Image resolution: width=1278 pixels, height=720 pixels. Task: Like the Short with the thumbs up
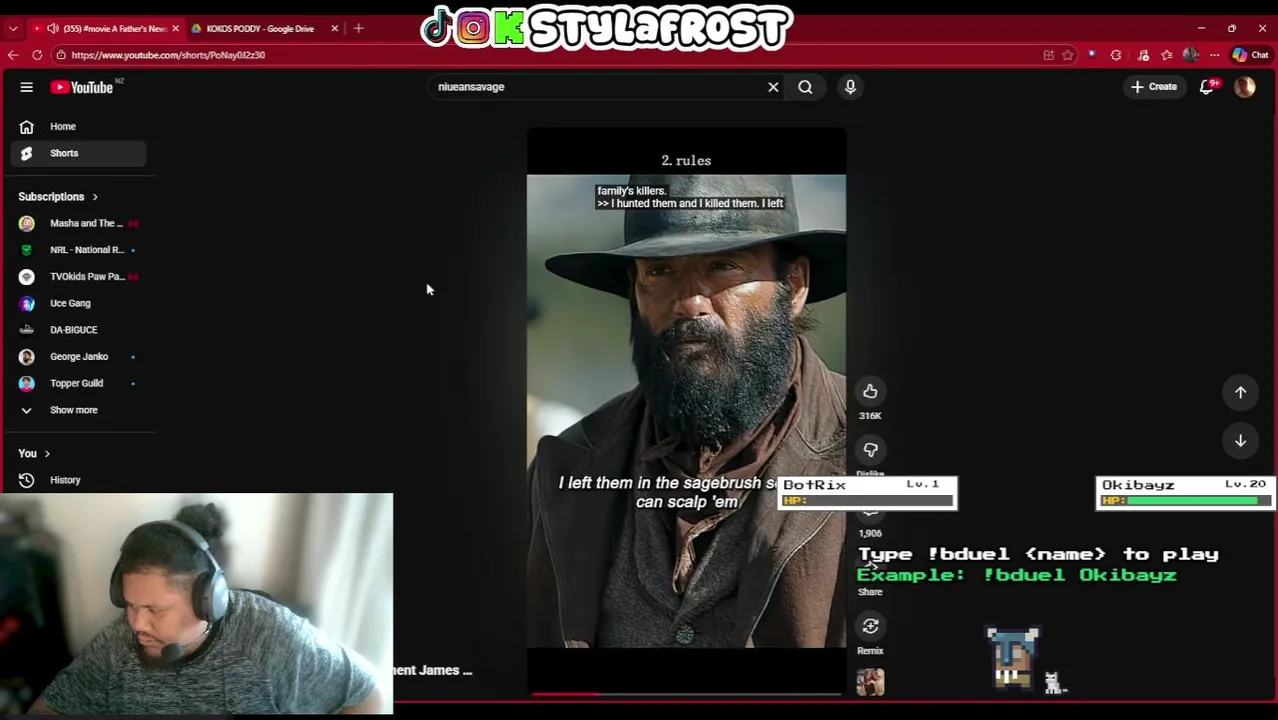tap(870, 391)
